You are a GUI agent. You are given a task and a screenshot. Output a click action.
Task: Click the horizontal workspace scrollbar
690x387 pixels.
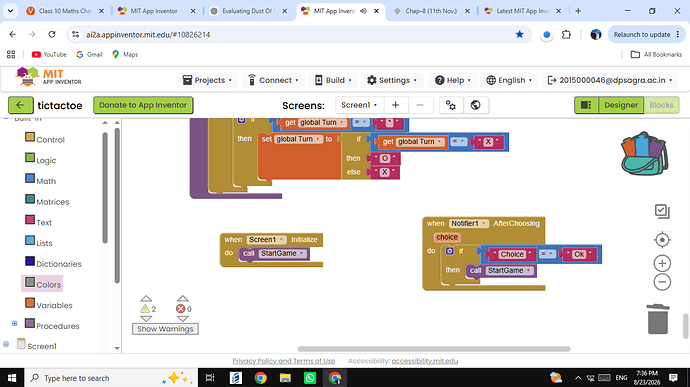pyautogui.click(x=434, y=349)
